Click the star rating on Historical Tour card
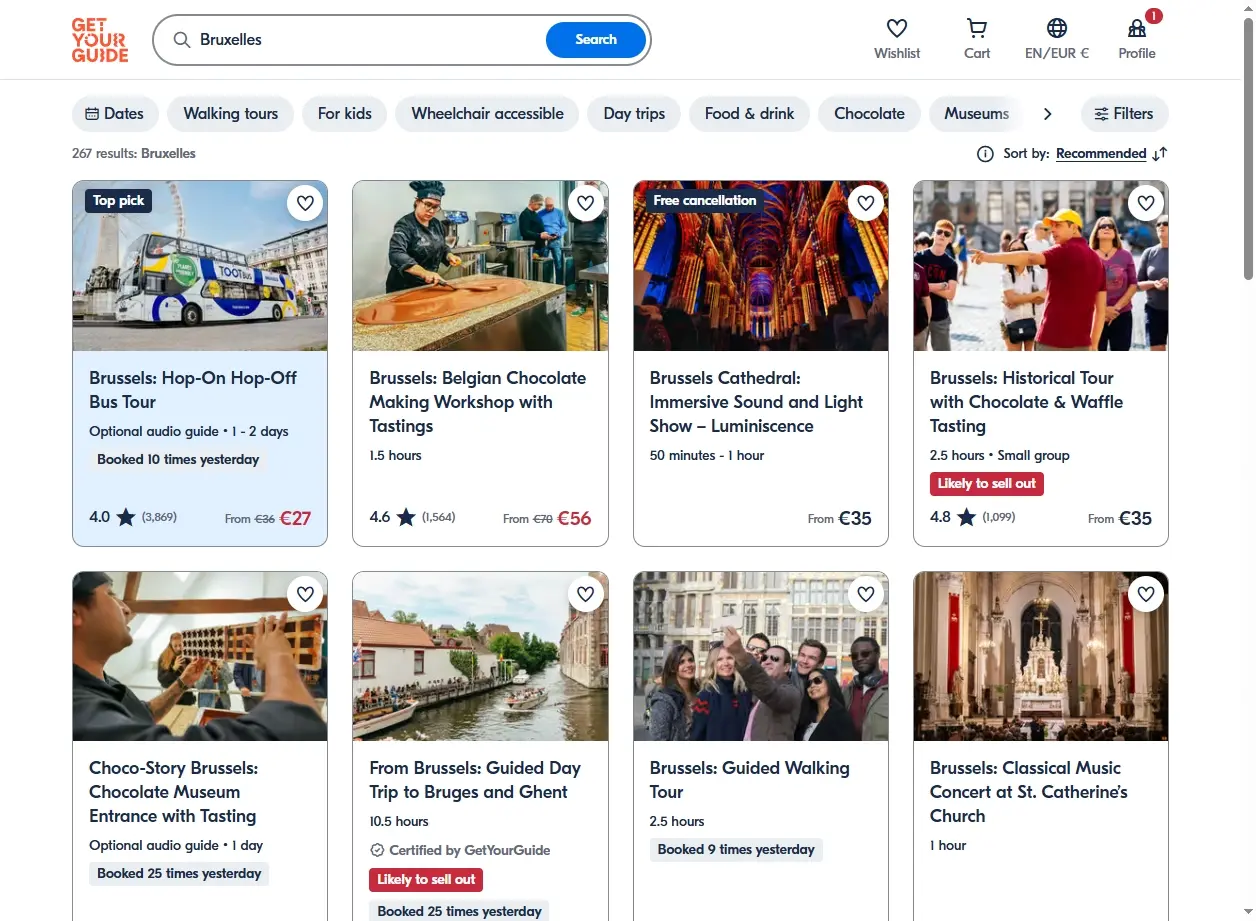Viewport: 1256px width, 921px height. coord(965,517)
